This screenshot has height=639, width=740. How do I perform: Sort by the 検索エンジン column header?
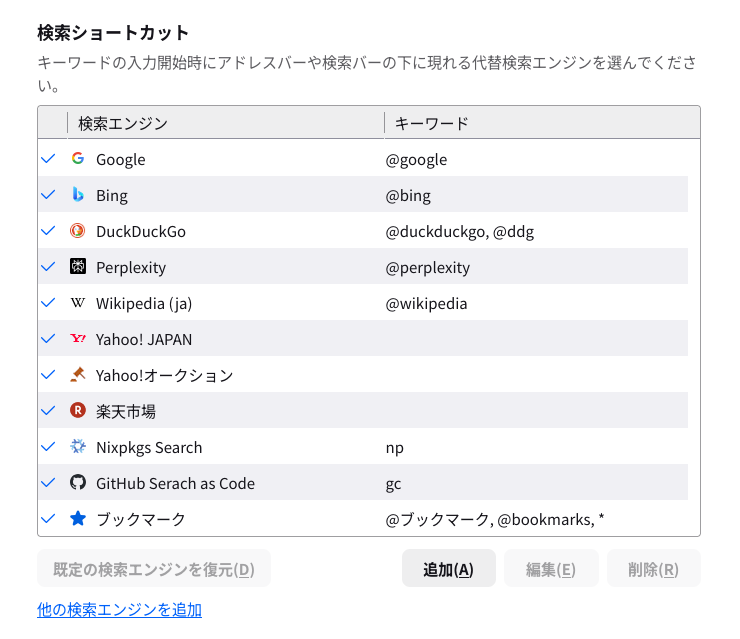click(x=226, y=123)
